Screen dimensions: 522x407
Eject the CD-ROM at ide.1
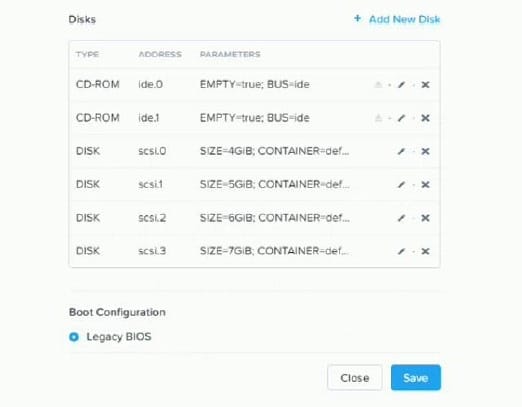click(x=378, y=118)
